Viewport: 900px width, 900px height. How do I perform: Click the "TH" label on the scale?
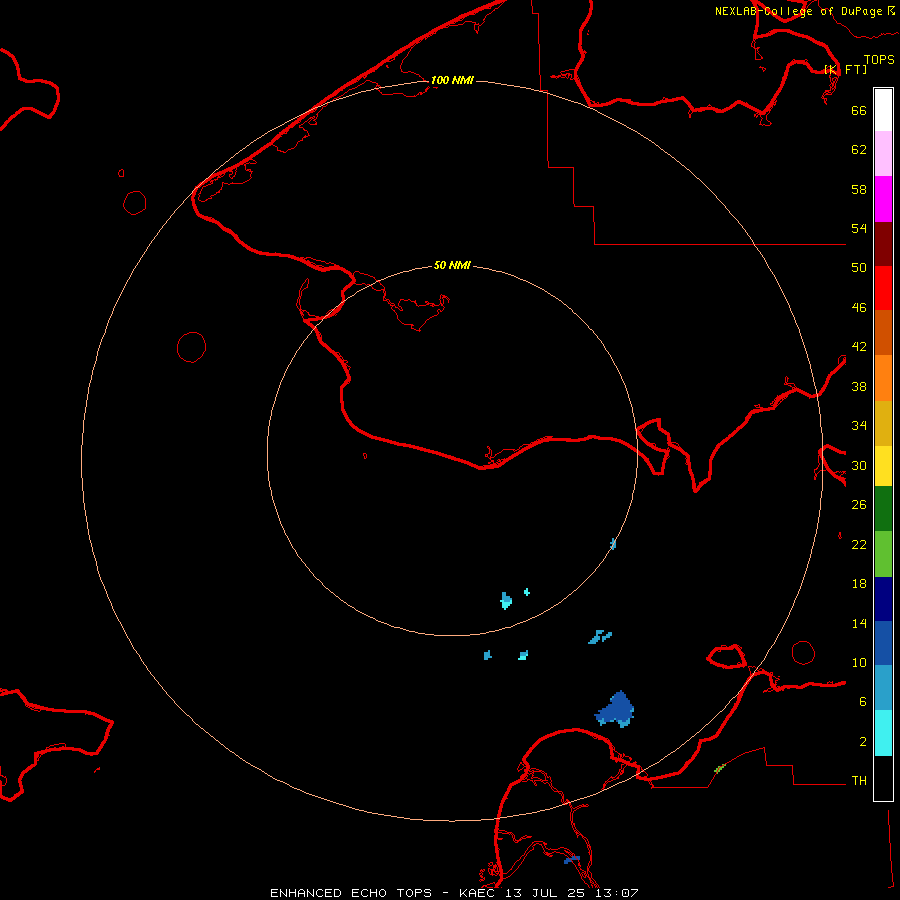(859, 781)
